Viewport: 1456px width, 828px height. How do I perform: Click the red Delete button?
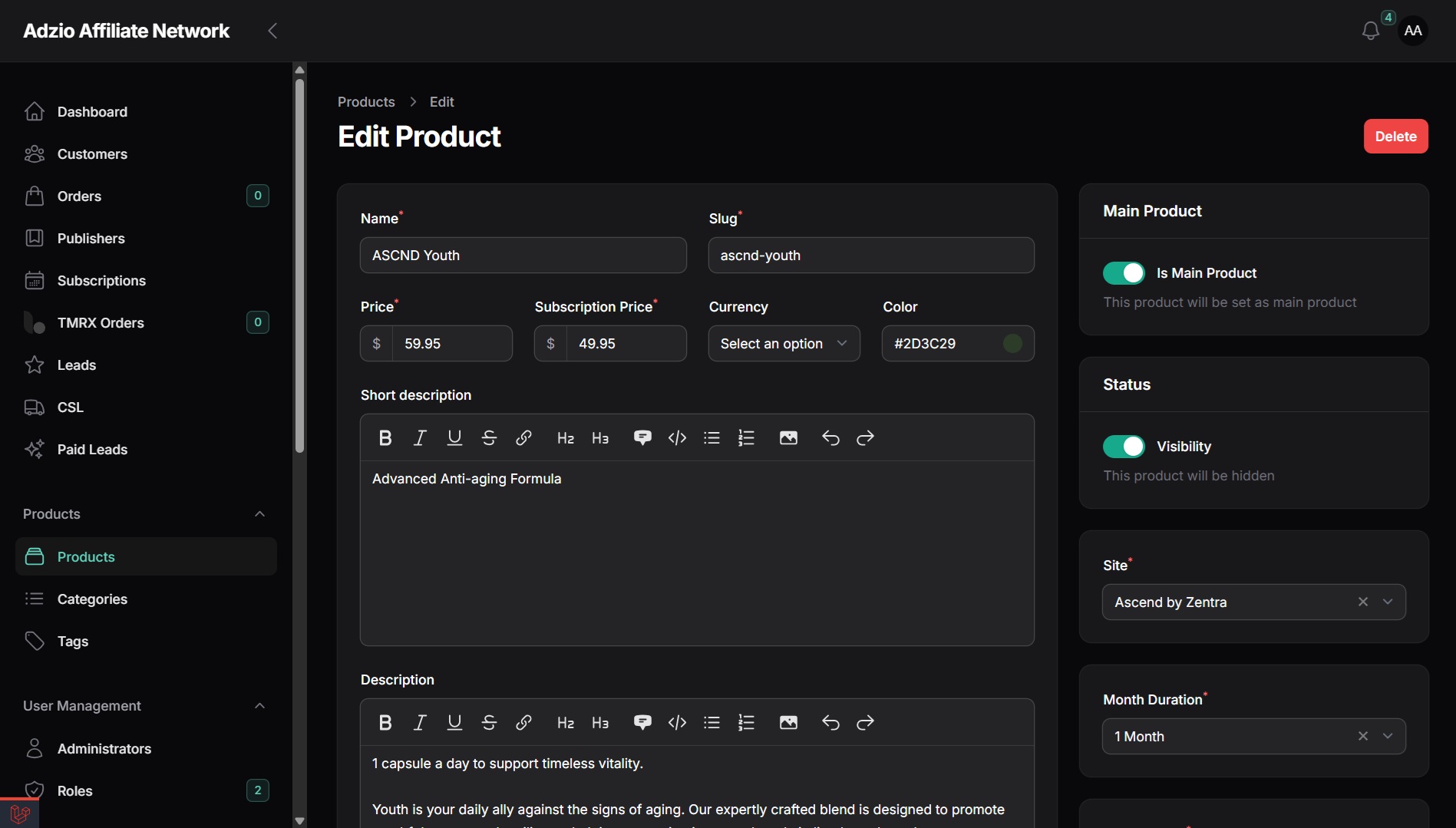coord(1395,137)
